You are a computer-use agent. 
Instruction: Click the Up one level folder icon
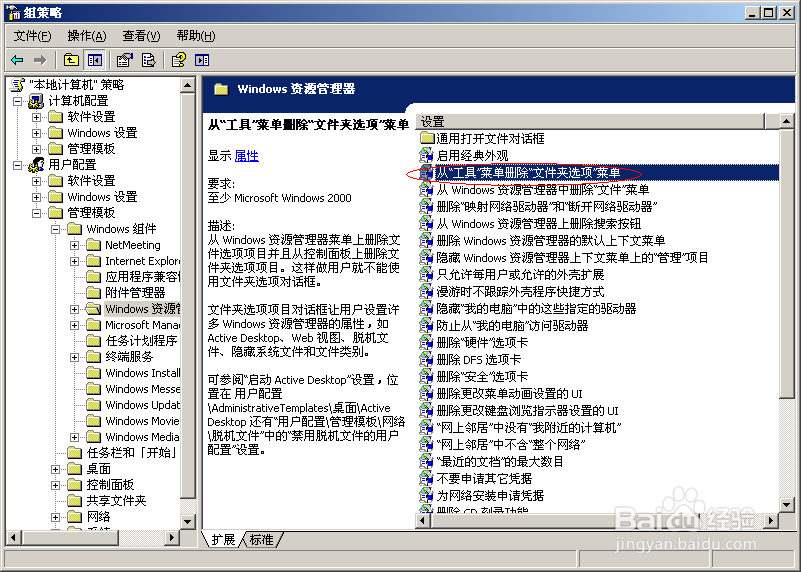point(71,60)
